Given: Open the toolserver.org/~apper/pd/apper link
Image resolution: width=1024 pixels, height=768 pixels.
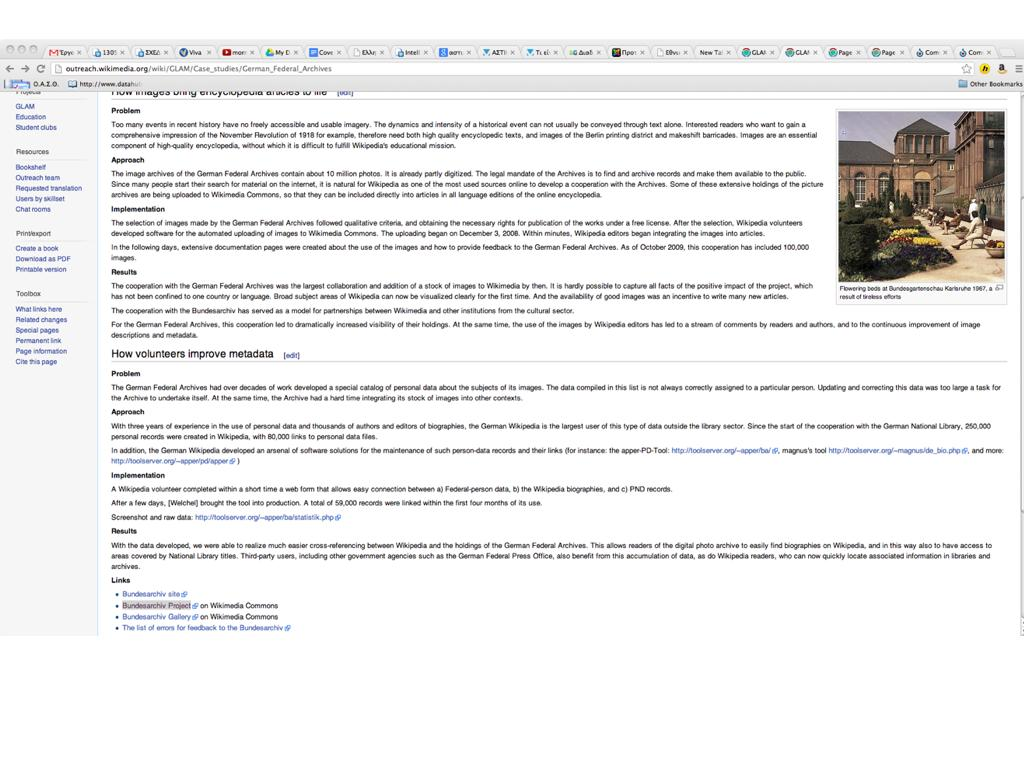Looking at the screenshot, I should click(172, 461).
